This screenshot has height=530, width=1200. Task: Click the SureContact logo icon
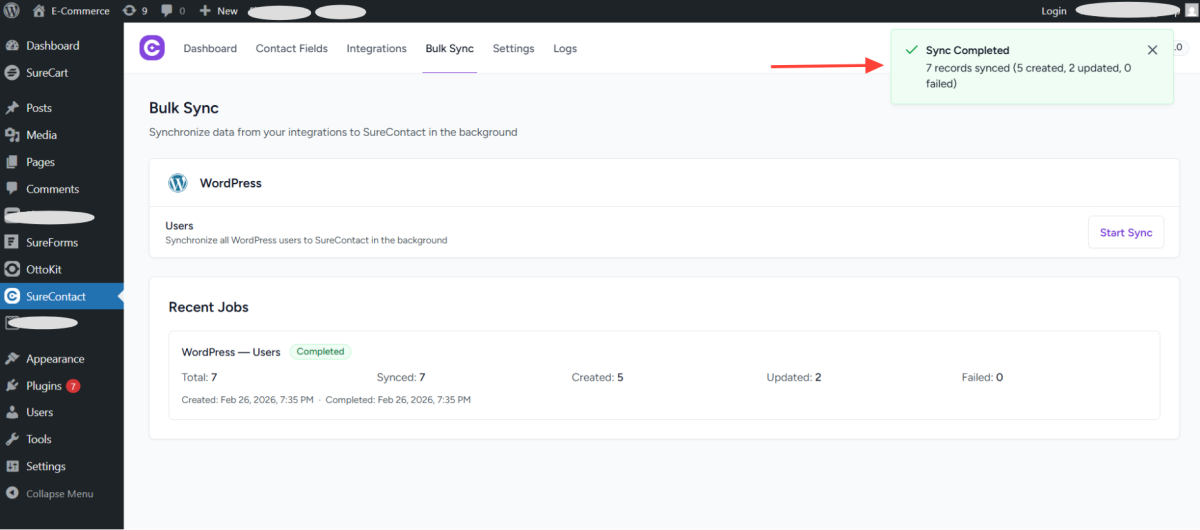pyautogui.click(x=152, y=48)
